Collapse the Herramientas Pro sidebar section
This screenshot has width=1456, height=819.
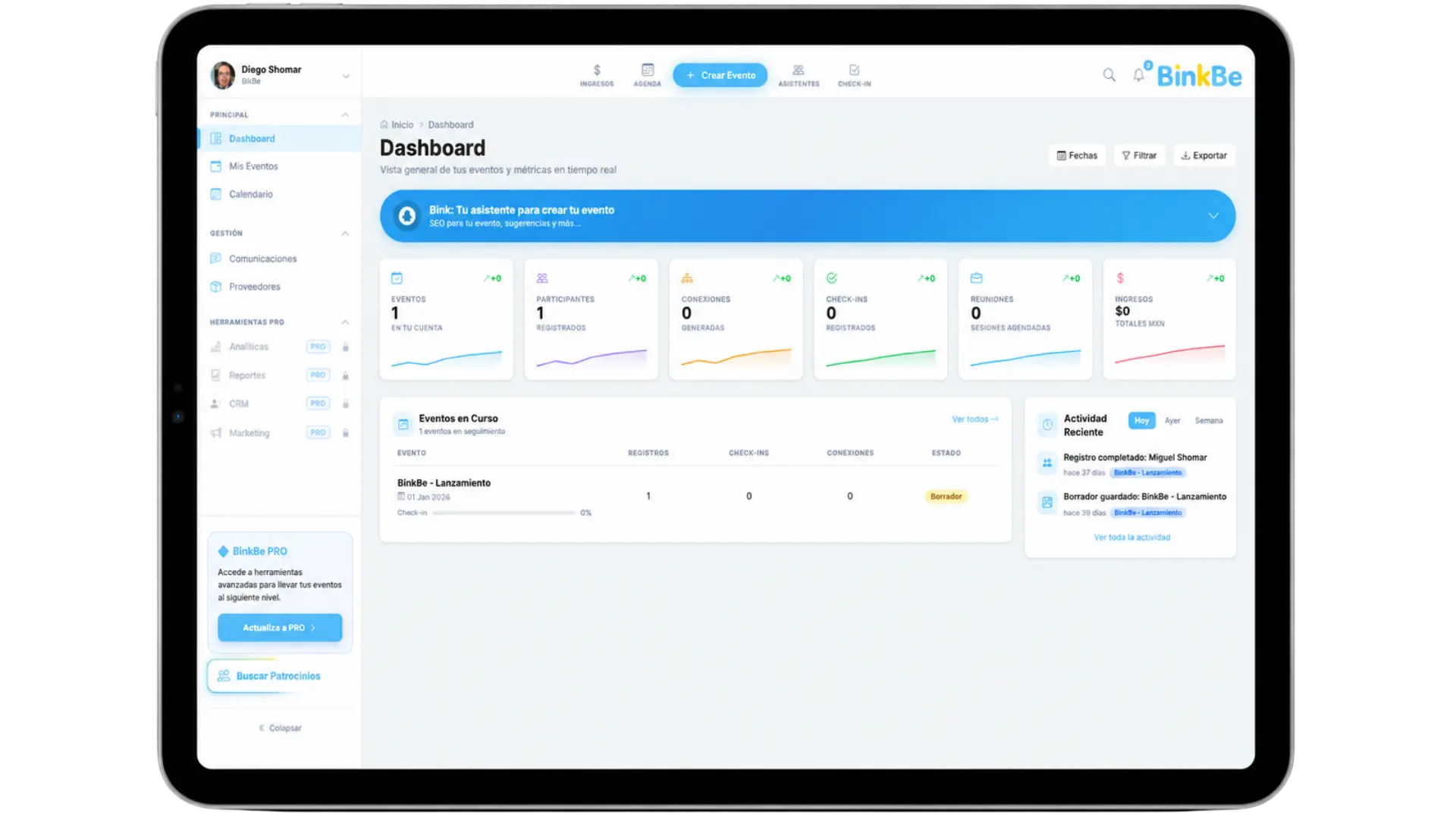345,322
